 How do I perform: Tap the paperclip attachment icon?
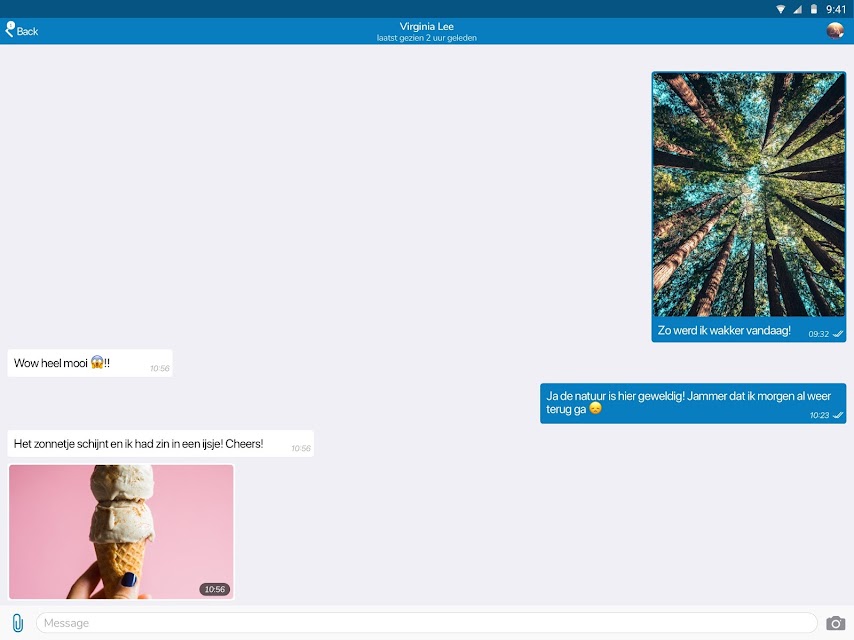click(17, 623)
